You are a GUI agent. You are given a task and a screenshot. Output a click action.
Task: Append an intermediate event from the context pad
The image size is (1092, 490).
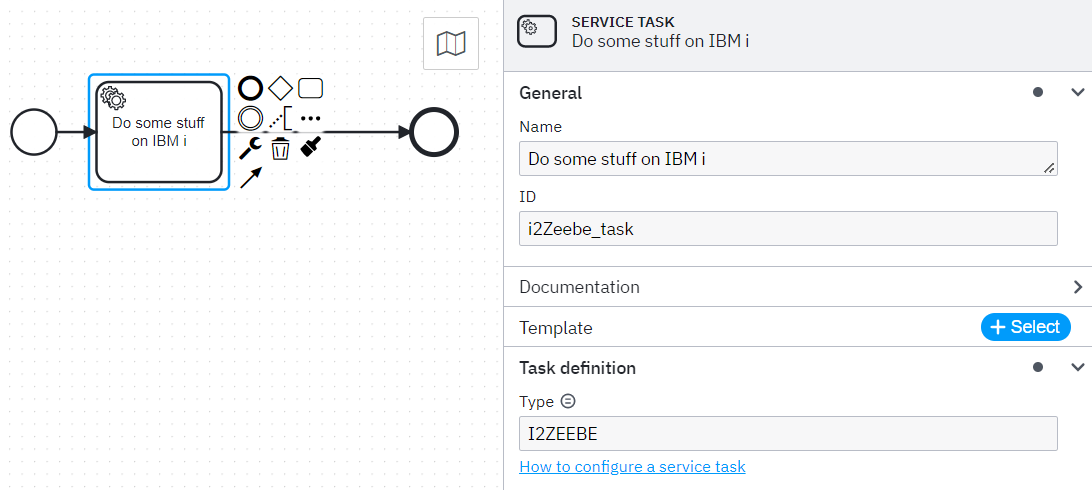click(x=251, y=118)
